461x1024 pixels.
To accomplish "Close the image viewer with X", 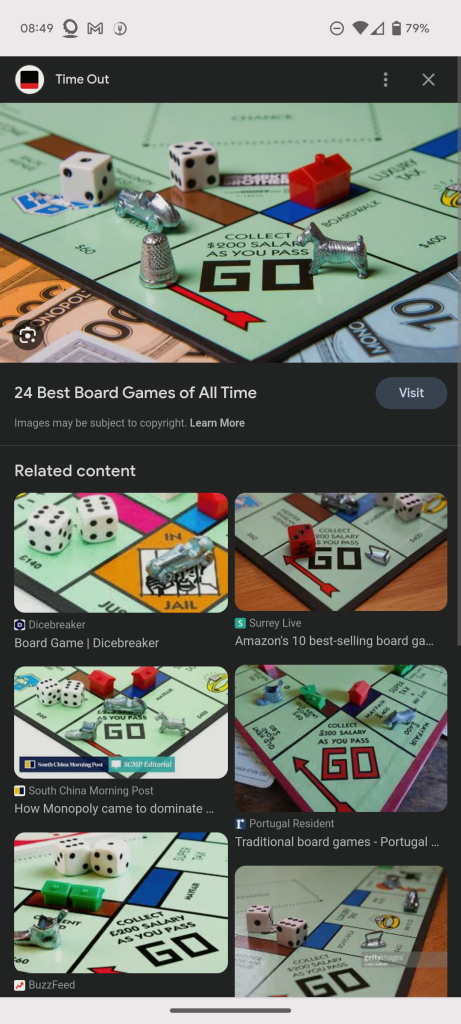I will (x=428, y=80).
